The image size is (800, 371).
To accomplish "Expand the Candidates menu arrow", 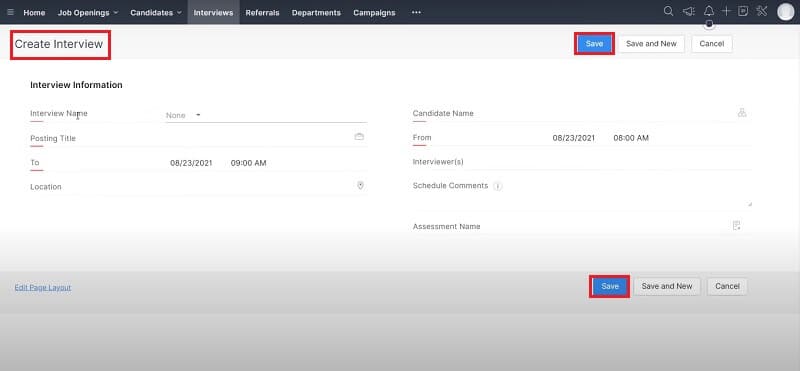I will tap(179, 13).
